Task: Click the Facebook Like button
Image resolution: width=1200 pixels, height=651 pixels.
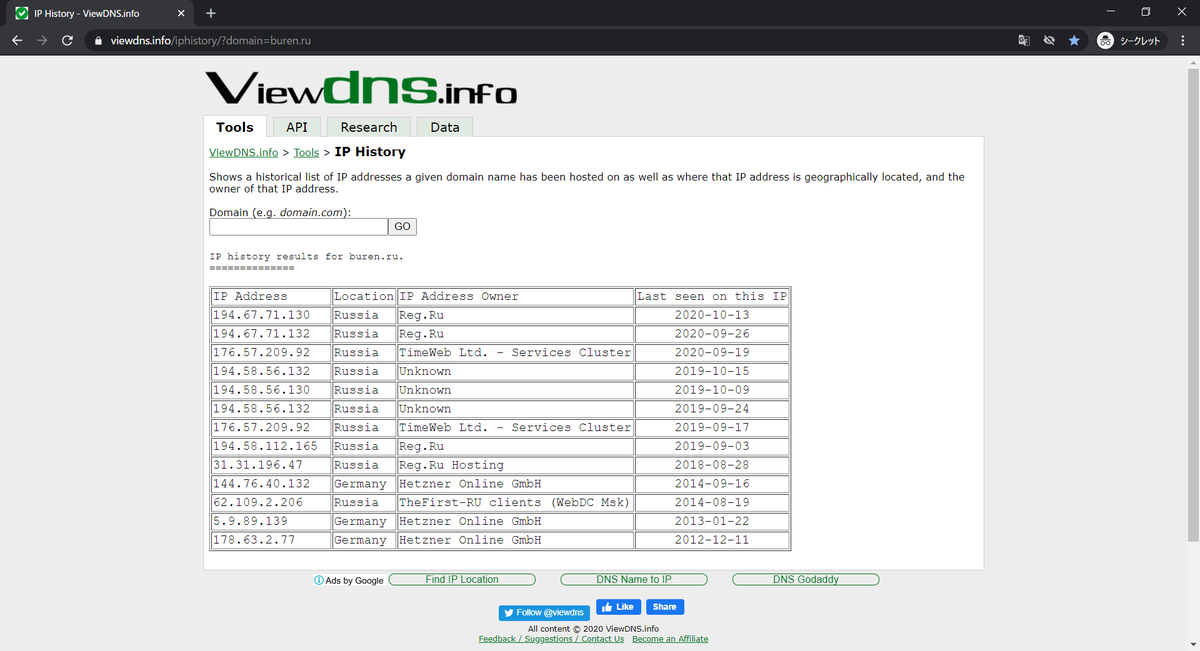Action: pos(618,607)
